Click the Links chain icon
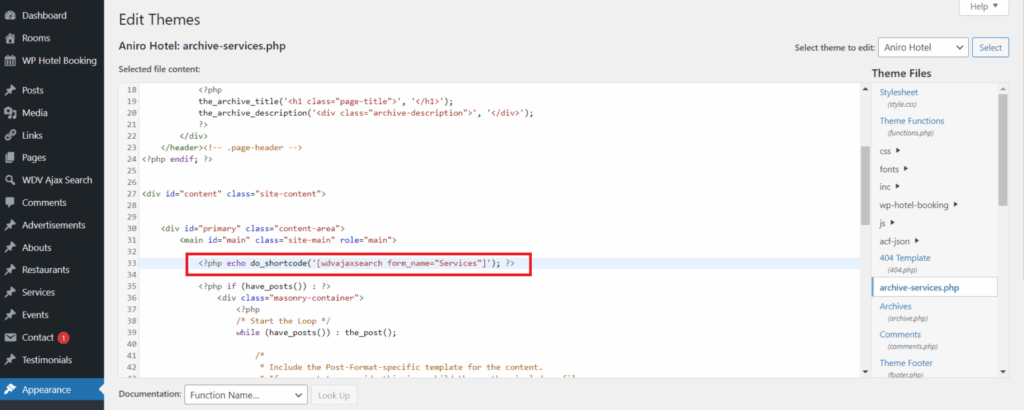Viewport: 1024px width, 410px height. point(10,135)
